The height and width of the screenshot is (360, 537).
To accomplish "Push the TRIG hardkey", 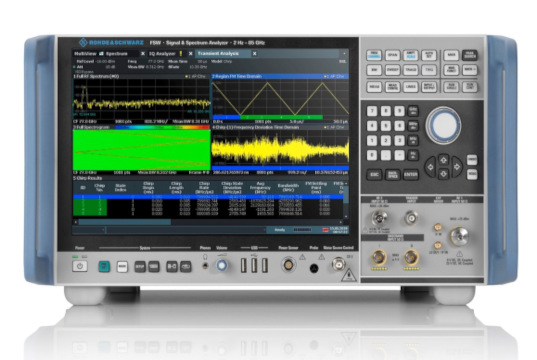I will click(428, 70).
